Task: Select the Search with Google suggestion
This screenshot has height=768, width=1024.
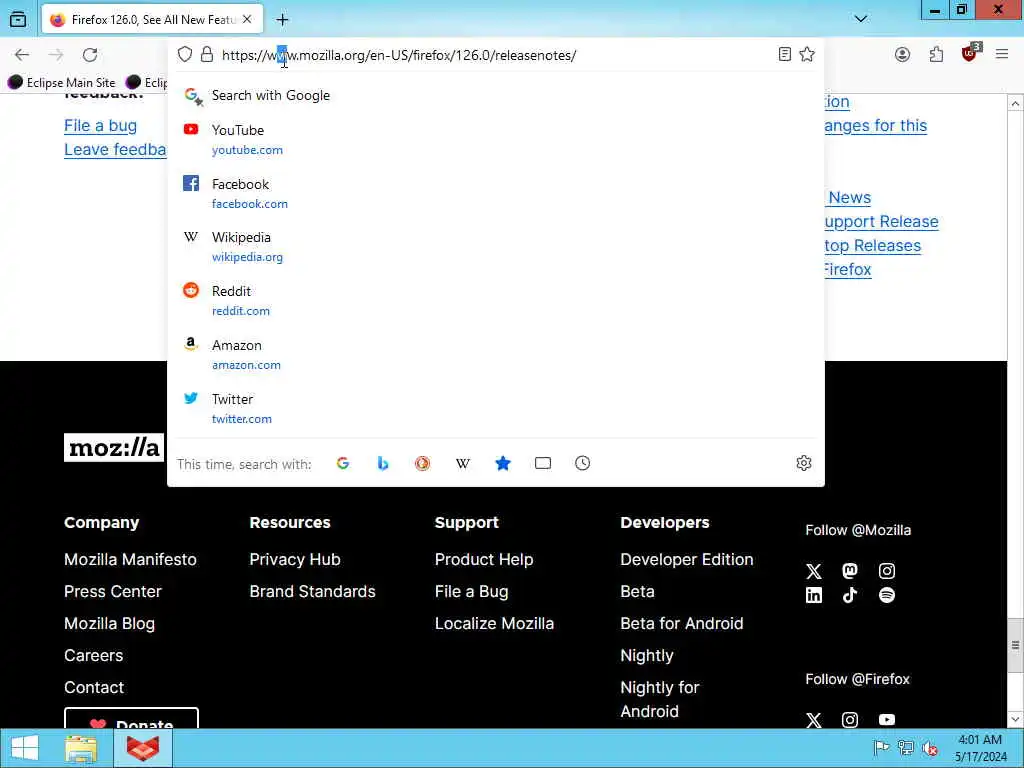Action: pyautogui.click(x=496, y=95)
